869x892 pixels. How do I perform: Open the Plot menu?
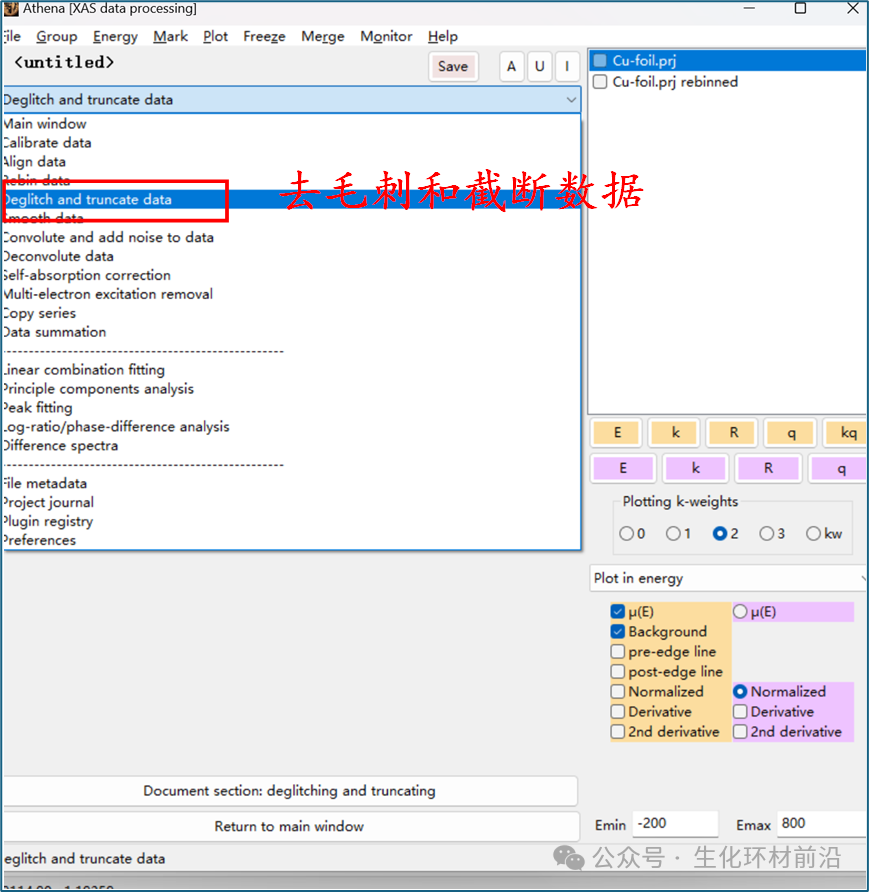pos(216,36)
